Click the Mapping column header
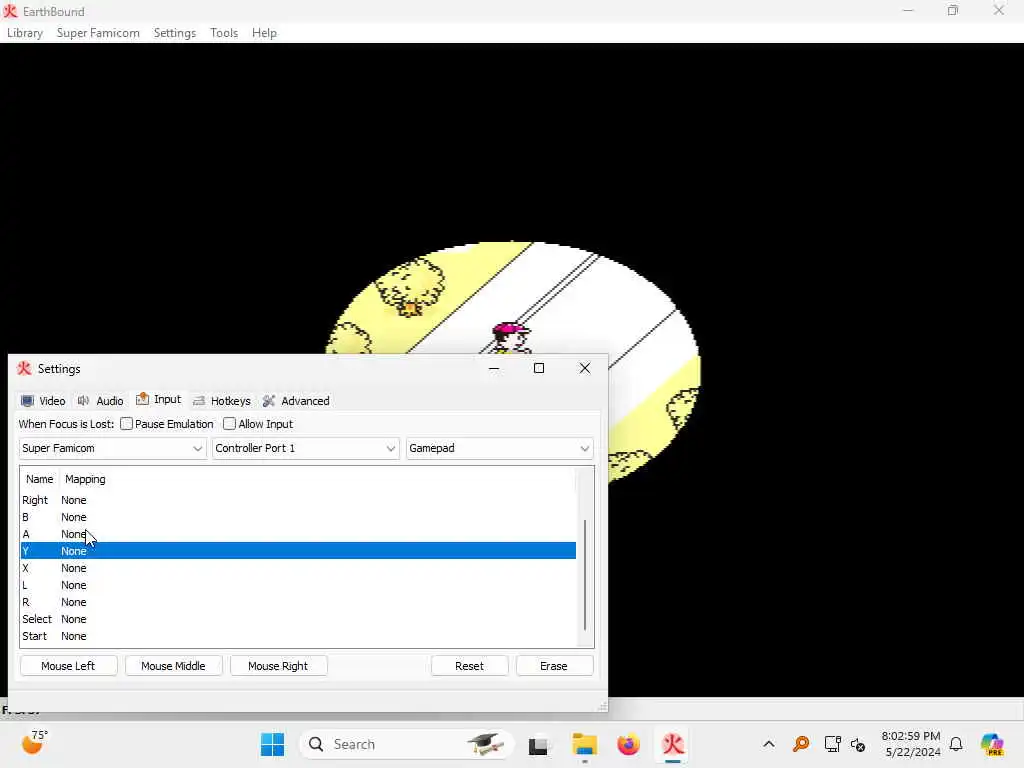 click(85, 479)
